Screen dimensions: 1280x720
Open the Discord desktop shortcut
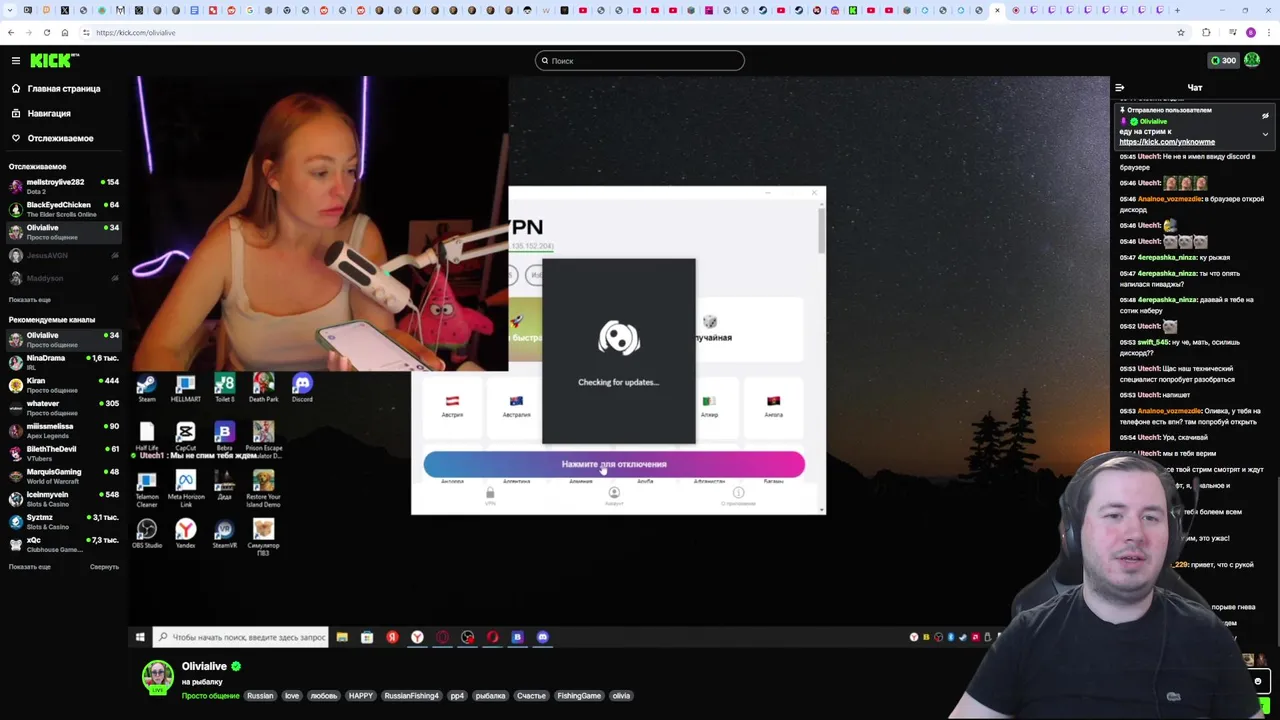[x=302, y=388]
